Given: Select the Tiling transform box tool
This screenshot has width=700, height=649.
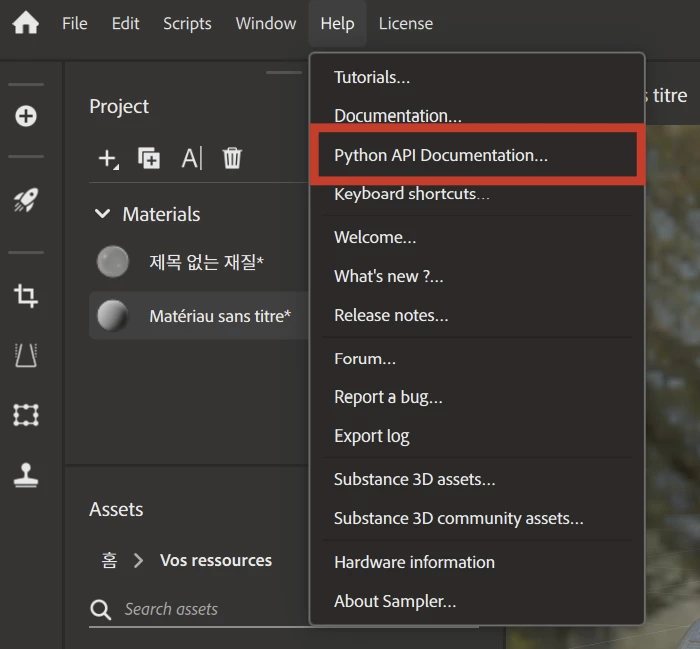Looking at the screenshot, I should click(x=26, y=415).
